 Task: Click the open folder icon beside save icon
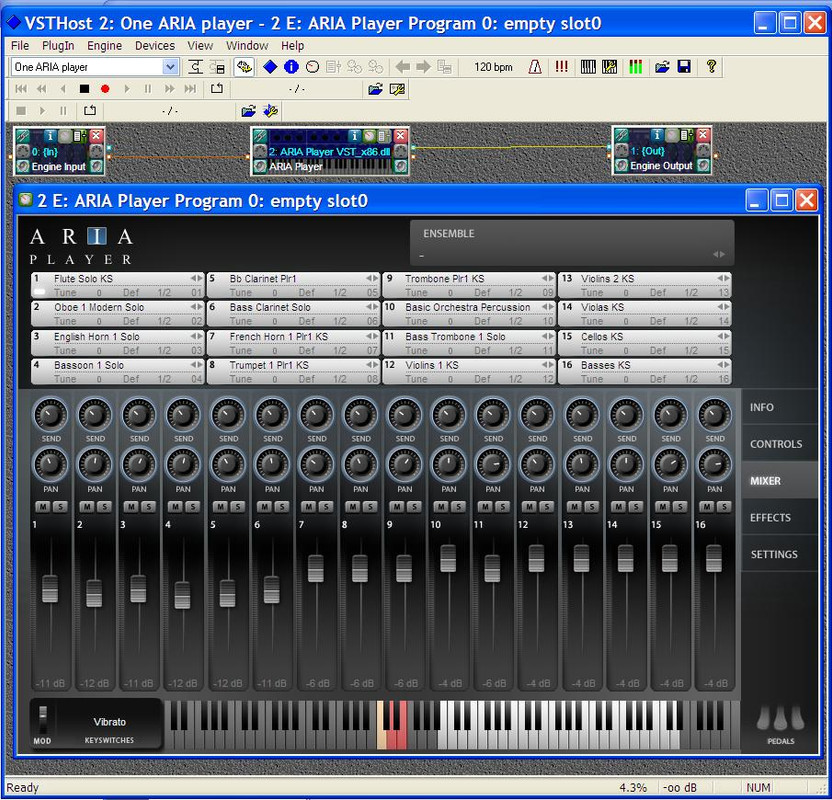[x=662, y=67]
